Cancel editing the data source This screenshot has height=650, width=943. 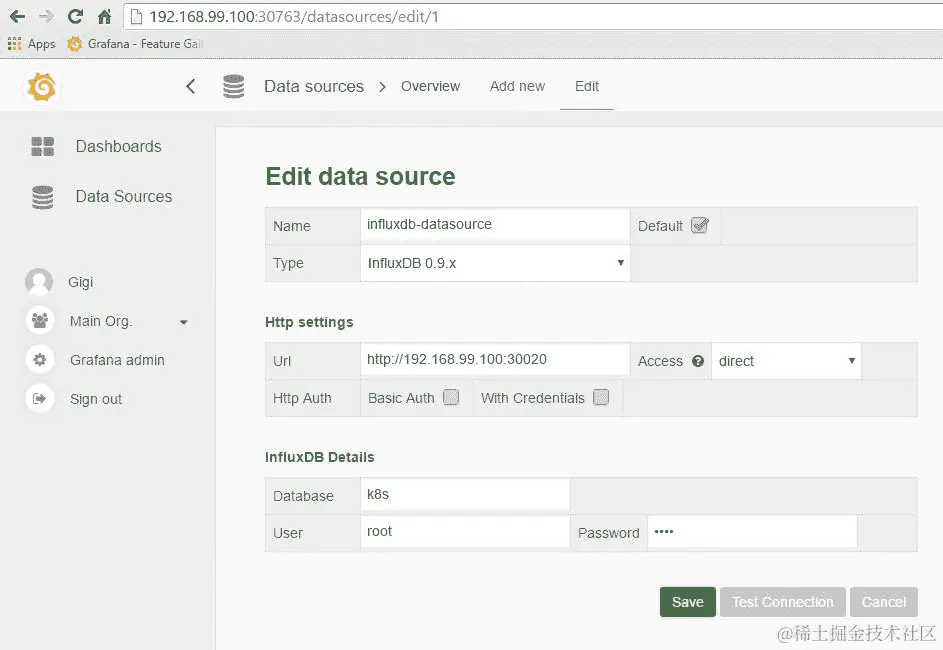click(x=883, y=602)
